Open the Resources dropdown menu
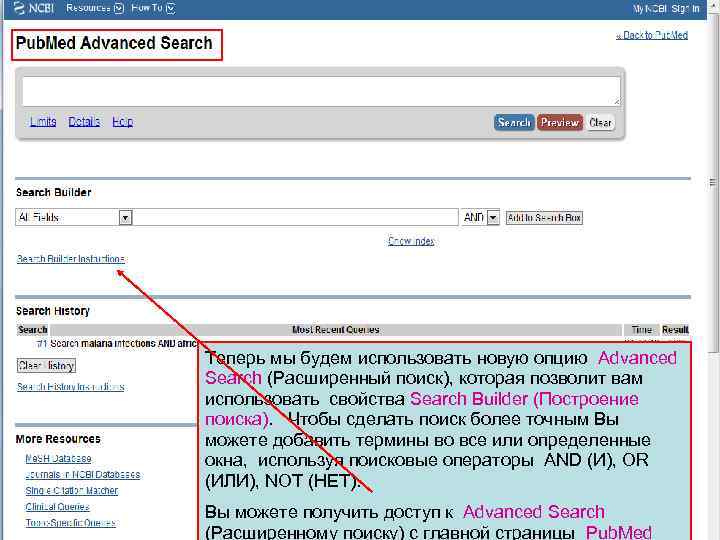720x540 pixels. tap(95, 8)
